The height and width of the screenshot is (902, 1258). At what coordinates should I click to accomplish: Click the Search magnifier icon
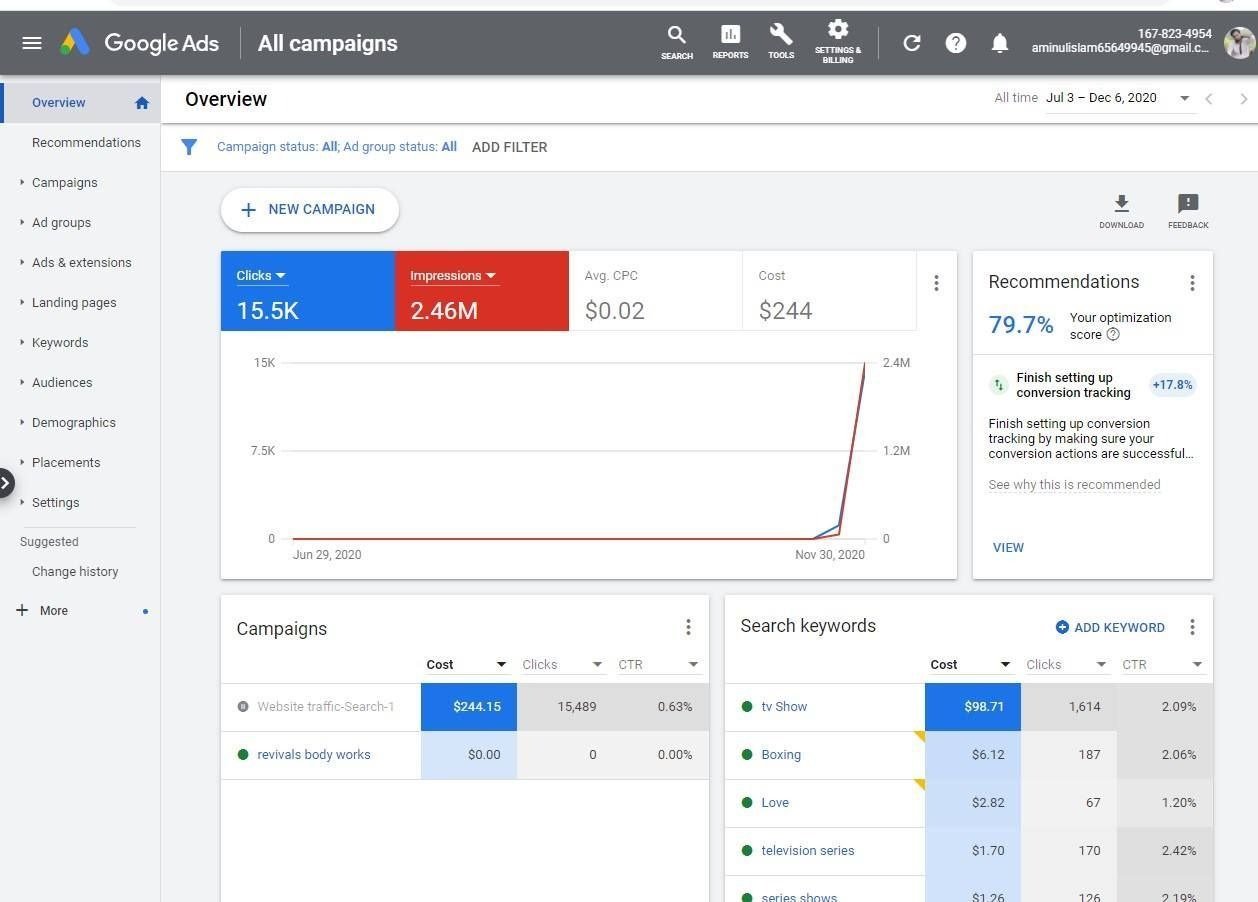point(677,36)
